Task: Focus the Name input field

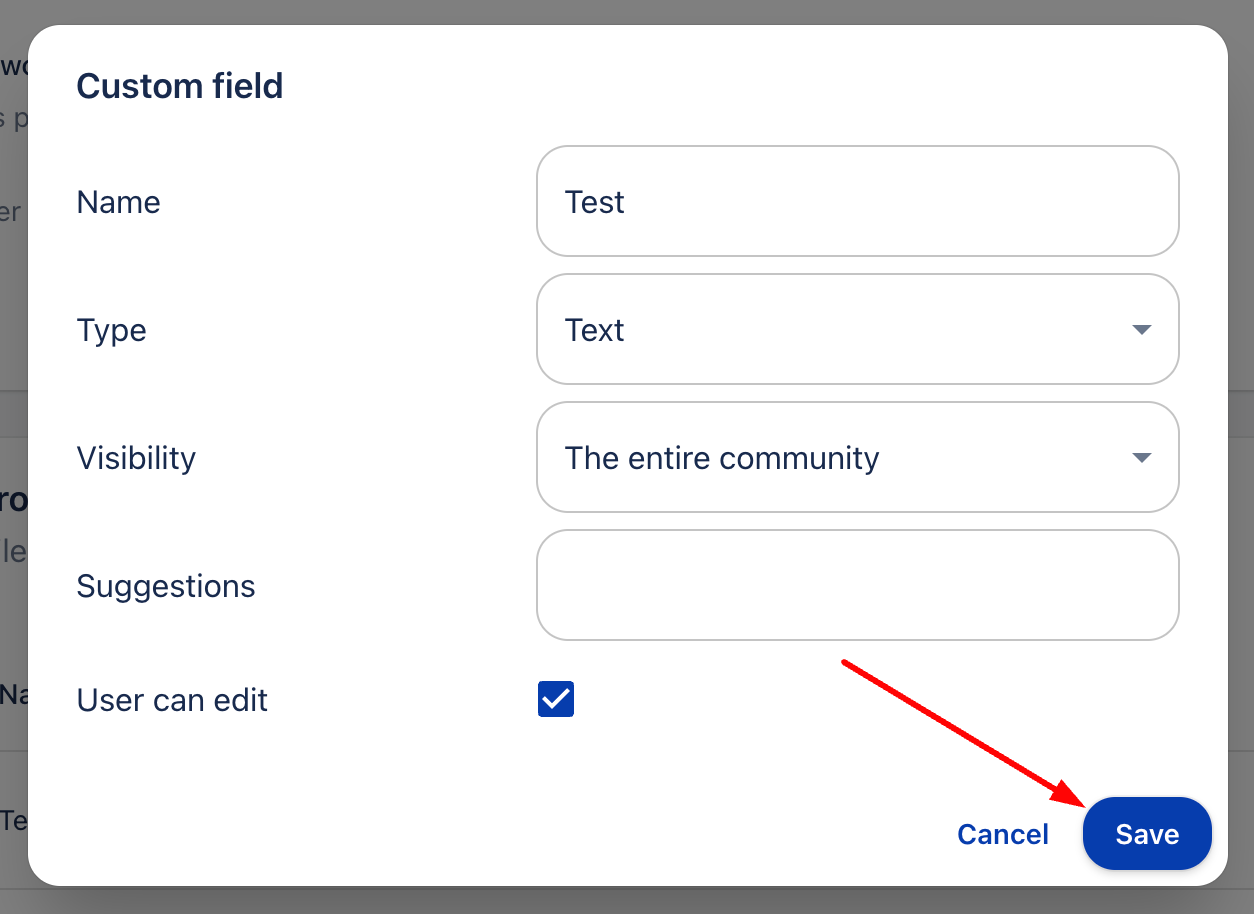Action: pos(857,201)
